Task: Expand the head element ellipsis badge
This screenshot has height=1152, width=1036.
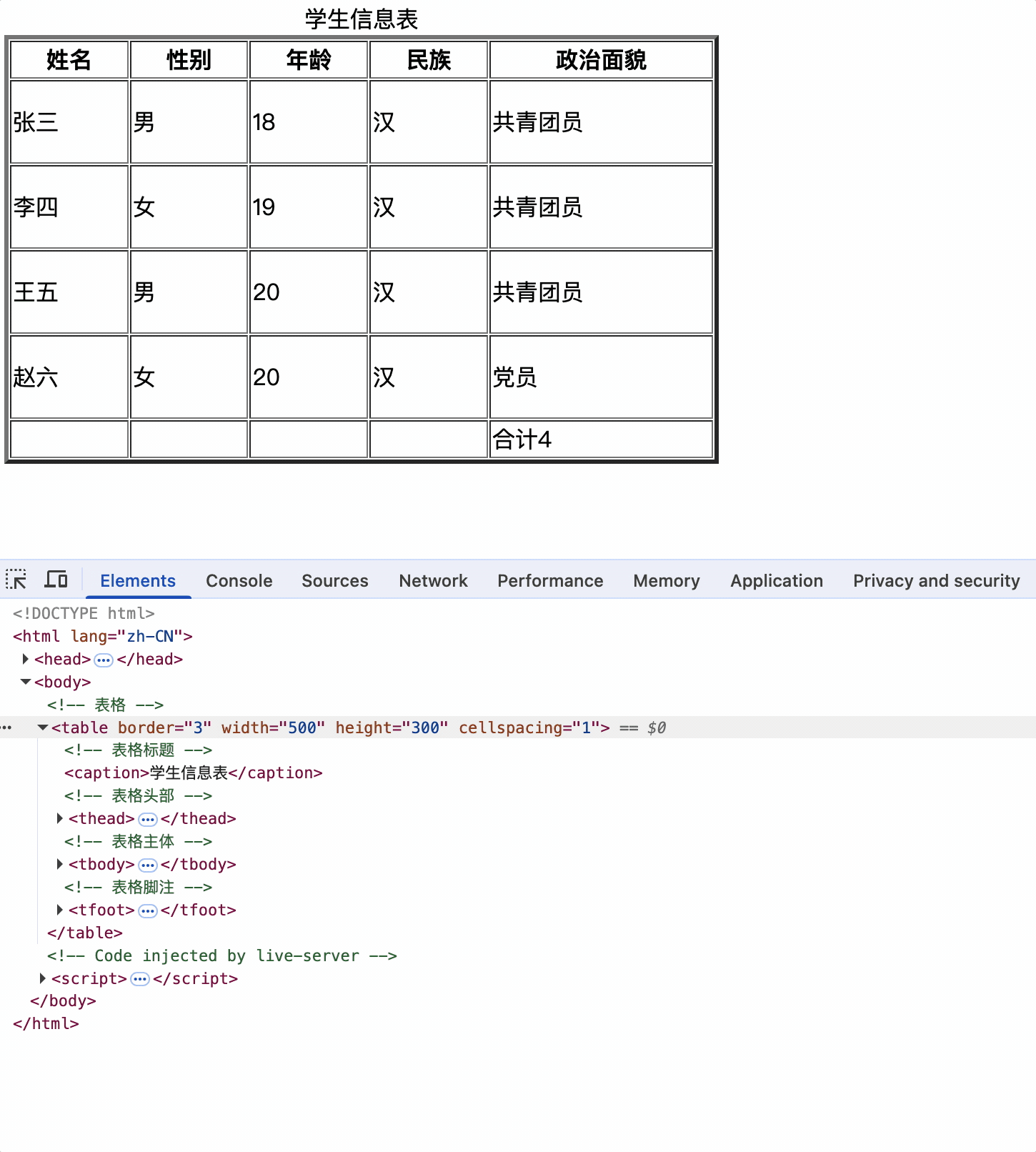Action: coord(104,660)
